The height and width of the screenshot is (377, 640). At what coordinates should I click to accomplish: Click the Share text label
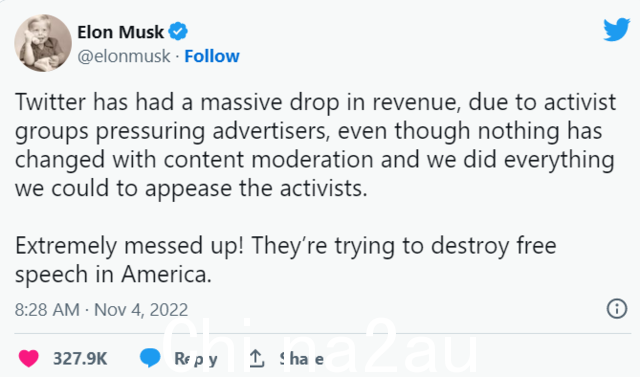(x=302, y=359)
